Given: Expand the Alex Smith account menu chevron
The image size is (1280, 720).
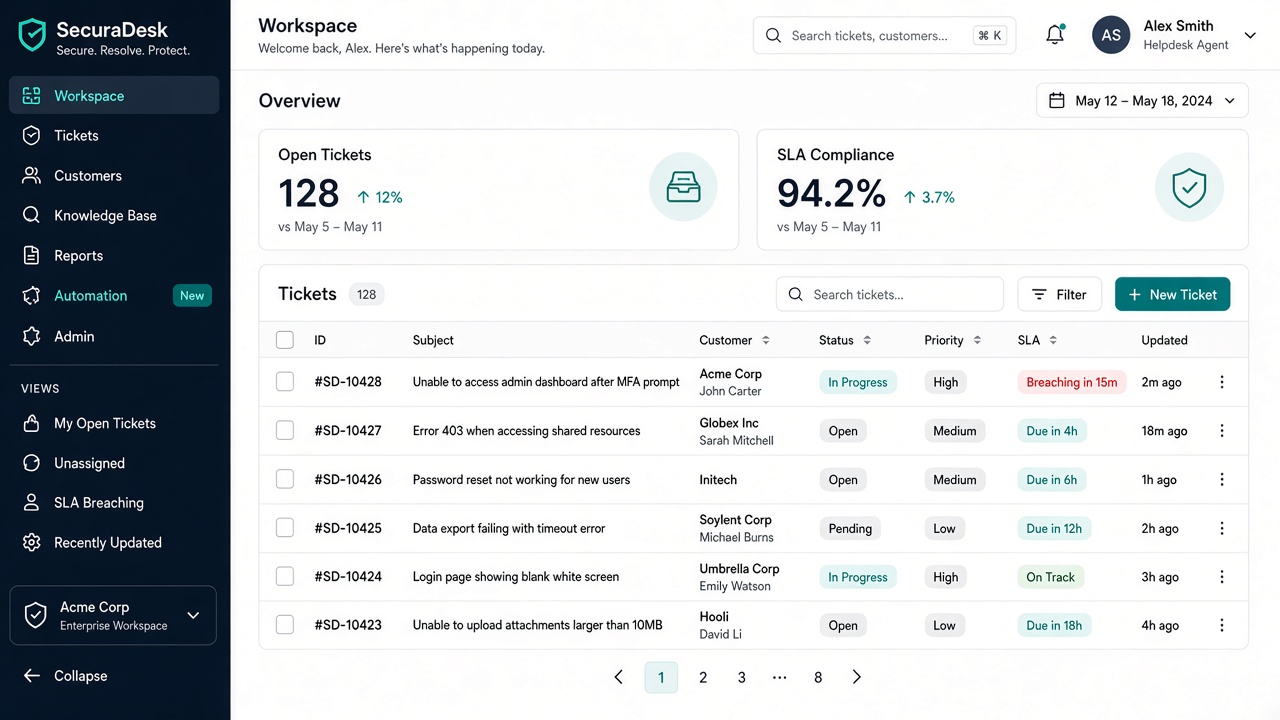Looking at the screenshot, I should pyautogui.click(x=1250, y=35).
